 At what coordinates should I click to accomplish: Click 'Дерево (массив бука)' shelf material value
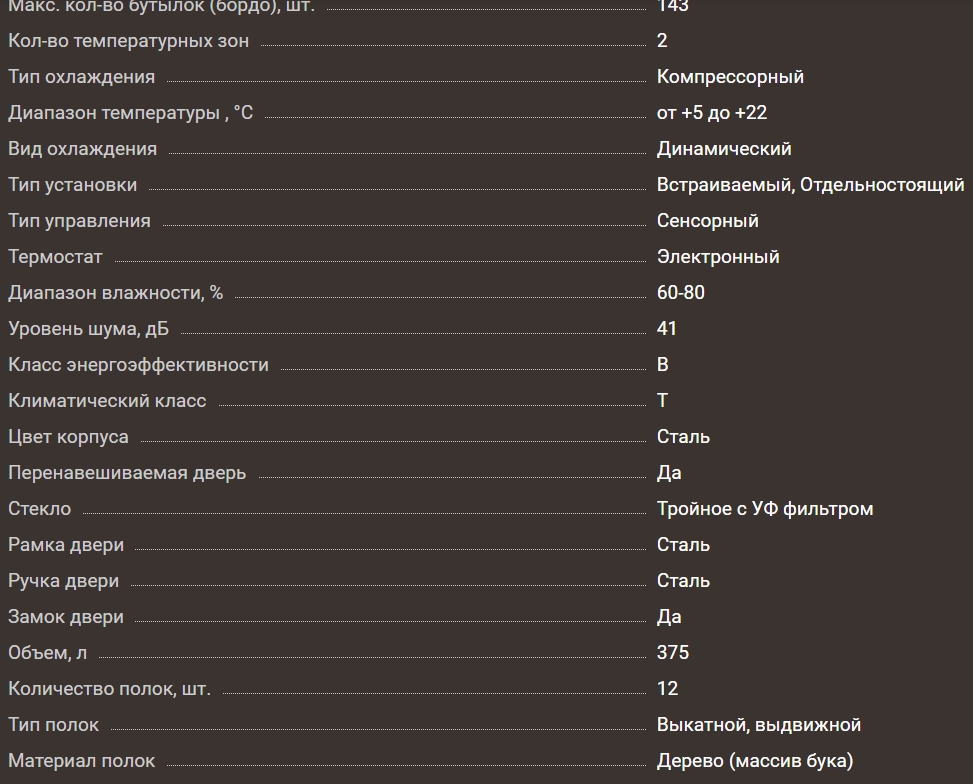coord(754,761)
